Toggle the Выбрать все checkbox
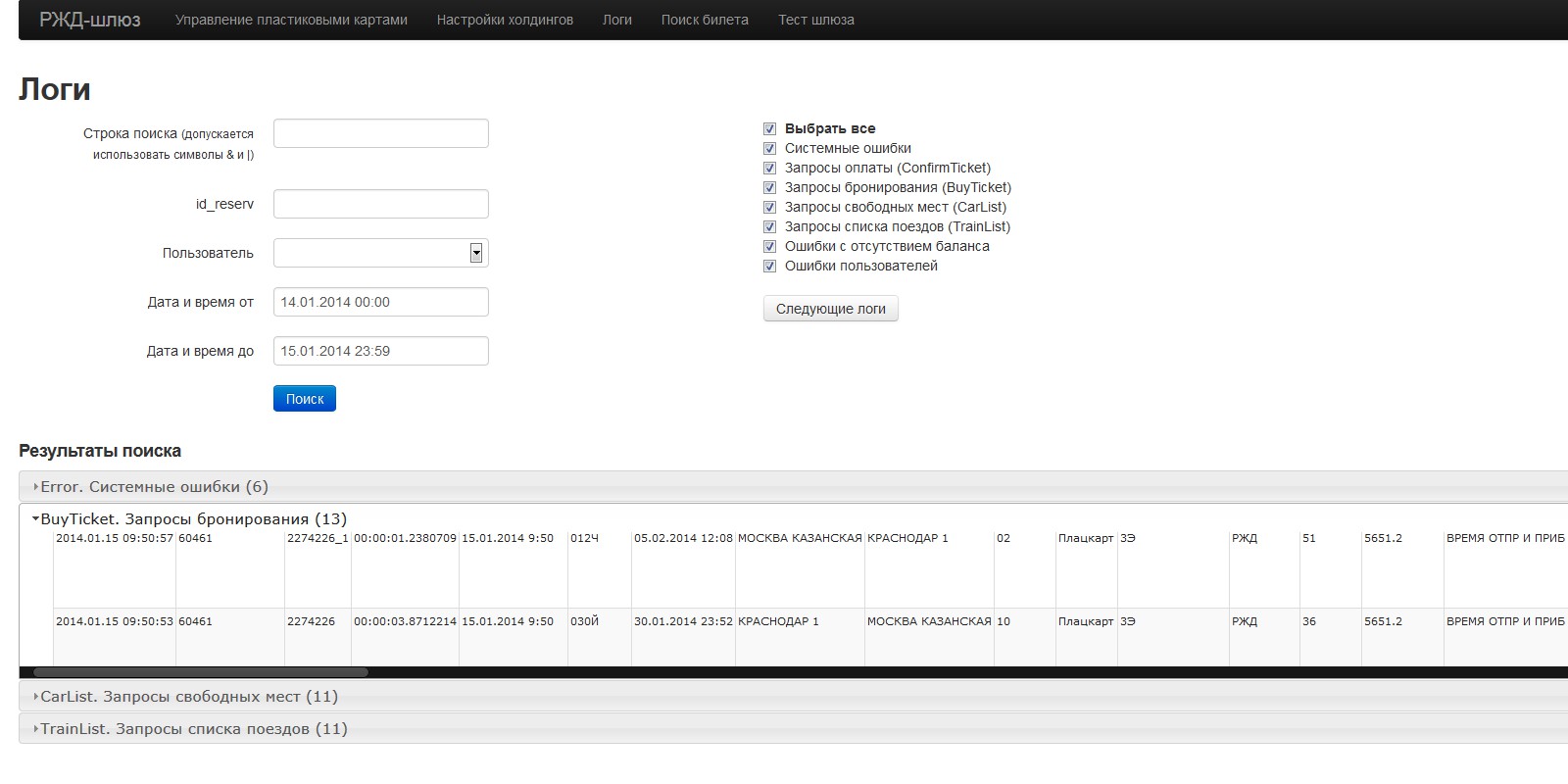1568x784 pixels. [x=769, y=128]
